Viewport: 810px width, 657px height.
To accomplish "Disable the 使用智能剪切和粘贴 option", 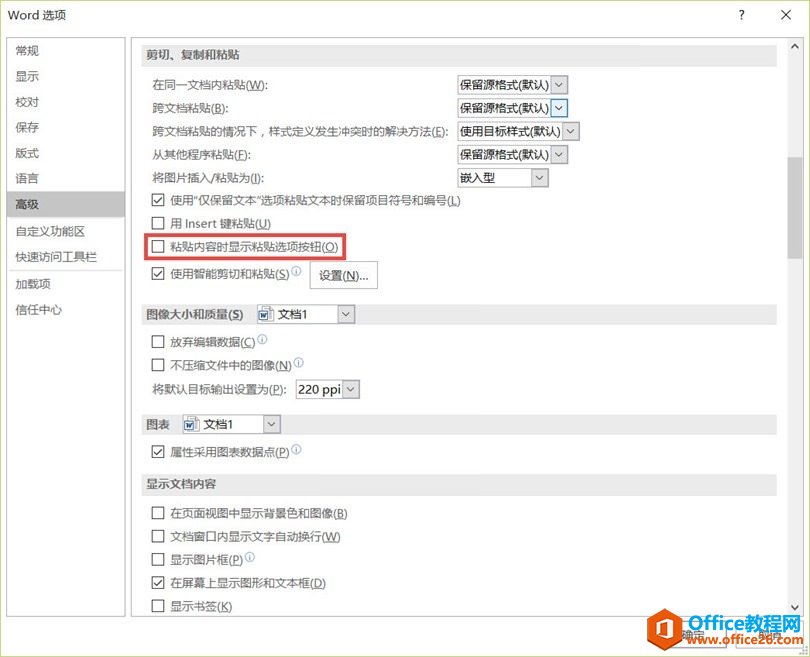I will point(157,274).
